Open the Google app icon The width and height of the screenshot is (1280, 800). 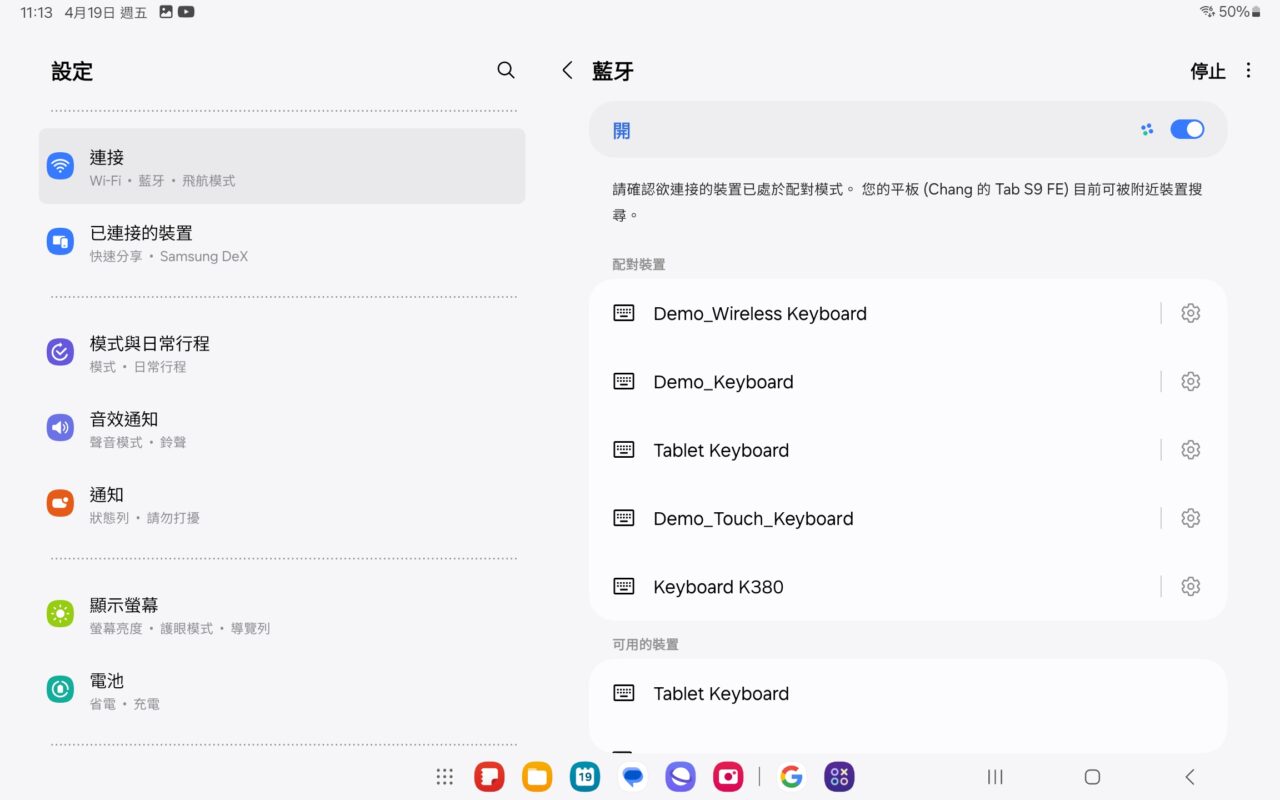pos(791,777)
